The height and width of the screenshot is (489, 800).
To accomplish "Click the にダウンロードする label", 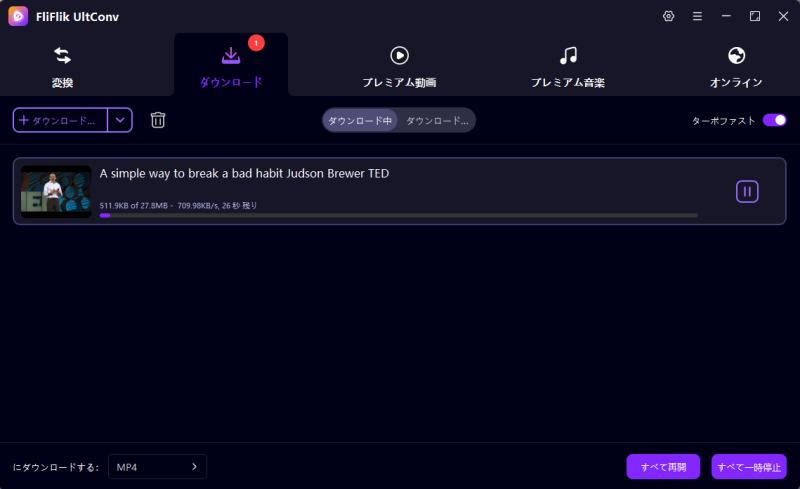I will point(56,467).
